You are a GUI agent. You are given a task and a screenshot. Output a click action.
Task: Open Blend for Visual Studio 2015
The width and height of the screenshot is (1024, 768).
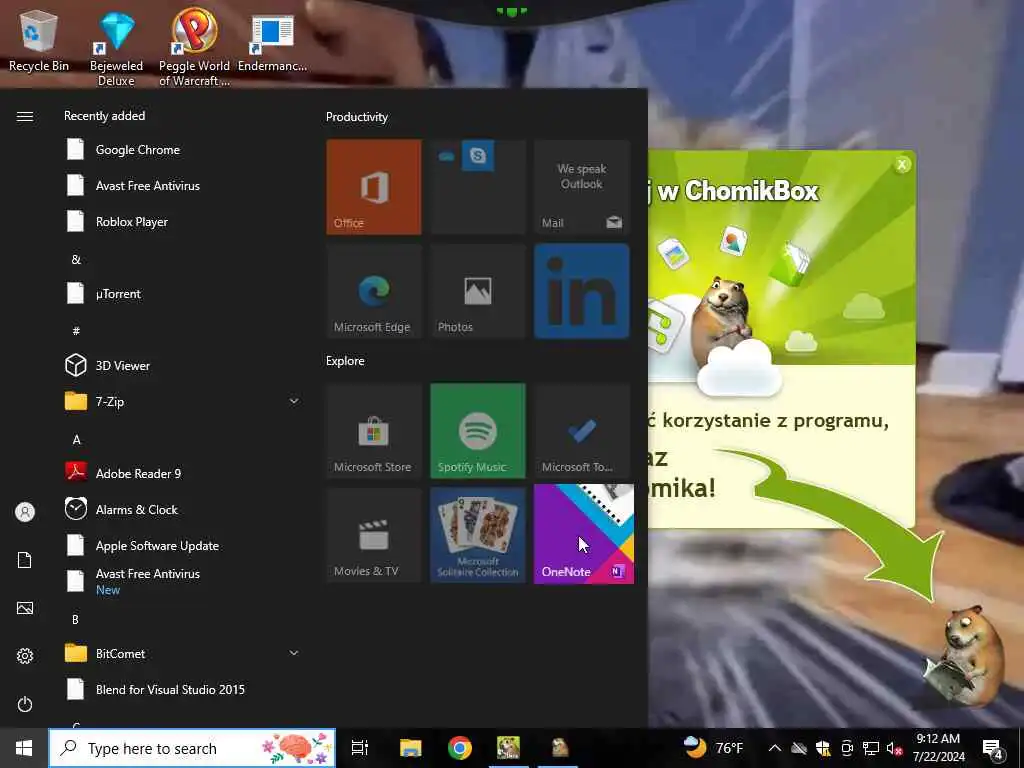pyautogui.click(x=182, y=689)
